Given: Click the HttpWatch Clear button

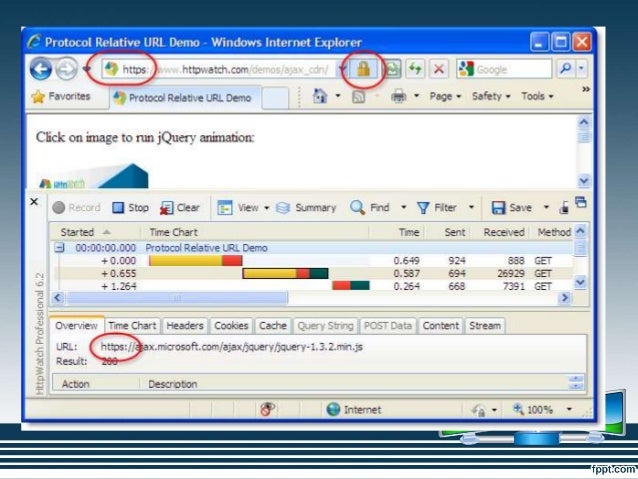Looking at the screenshot, I should 180,208.
